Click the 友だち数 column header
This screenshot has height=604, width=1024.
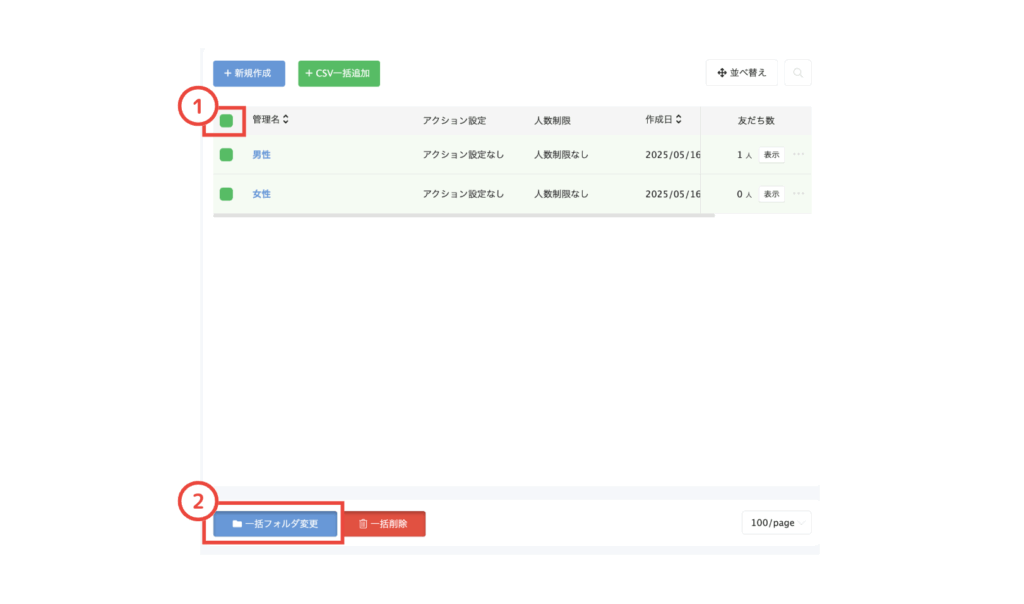[x=756, y=121]
